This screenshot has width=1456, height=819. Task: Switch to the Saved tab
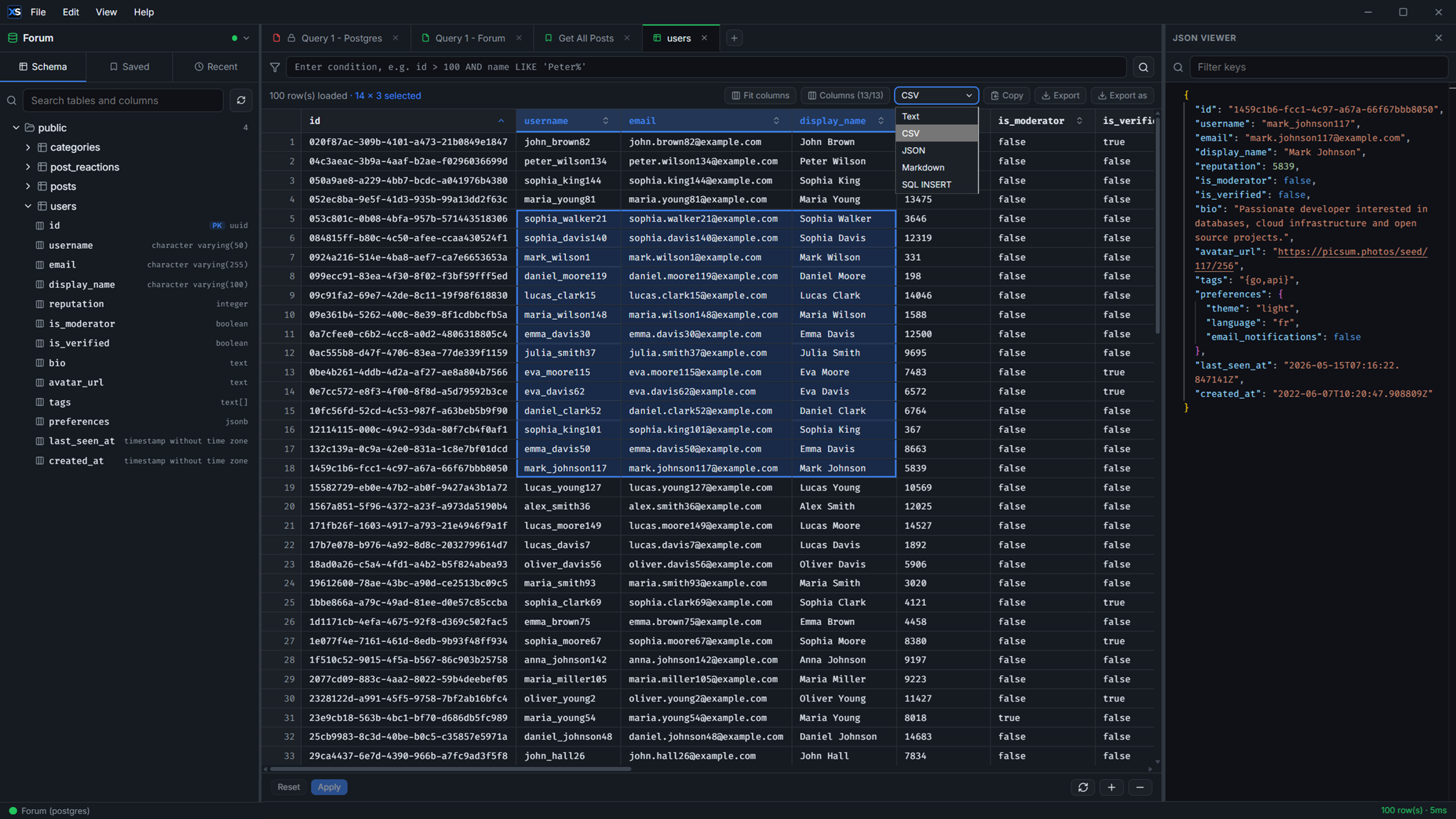click(x=129, y=67)
